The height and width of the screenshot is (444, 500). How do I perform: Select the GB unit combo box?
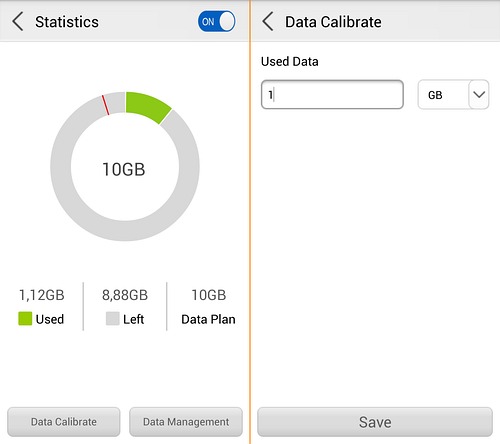pos(453,95)
